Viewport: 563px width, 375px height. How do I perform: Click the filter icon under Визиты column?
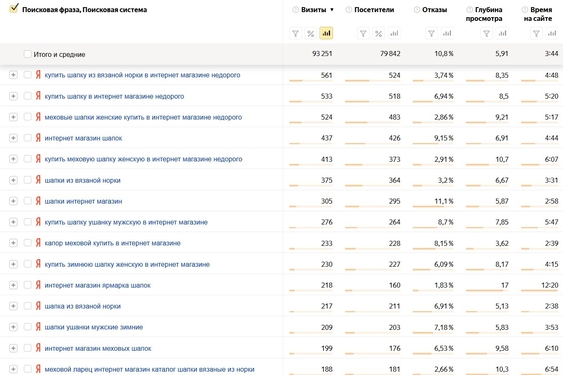click(x=295, y=33)
